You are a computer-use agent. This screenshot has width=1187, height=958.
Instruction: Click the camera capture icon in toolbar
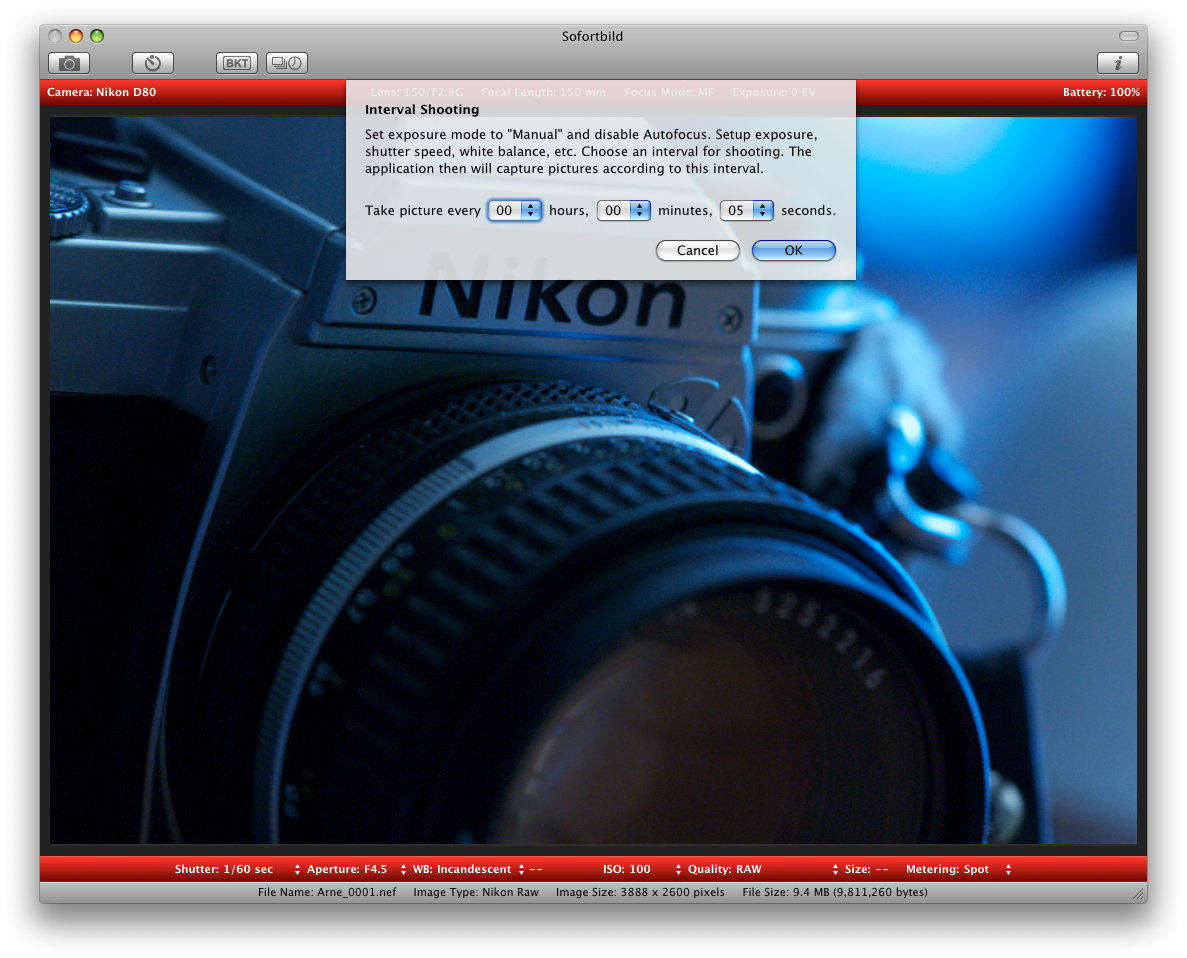pos(69,63)
